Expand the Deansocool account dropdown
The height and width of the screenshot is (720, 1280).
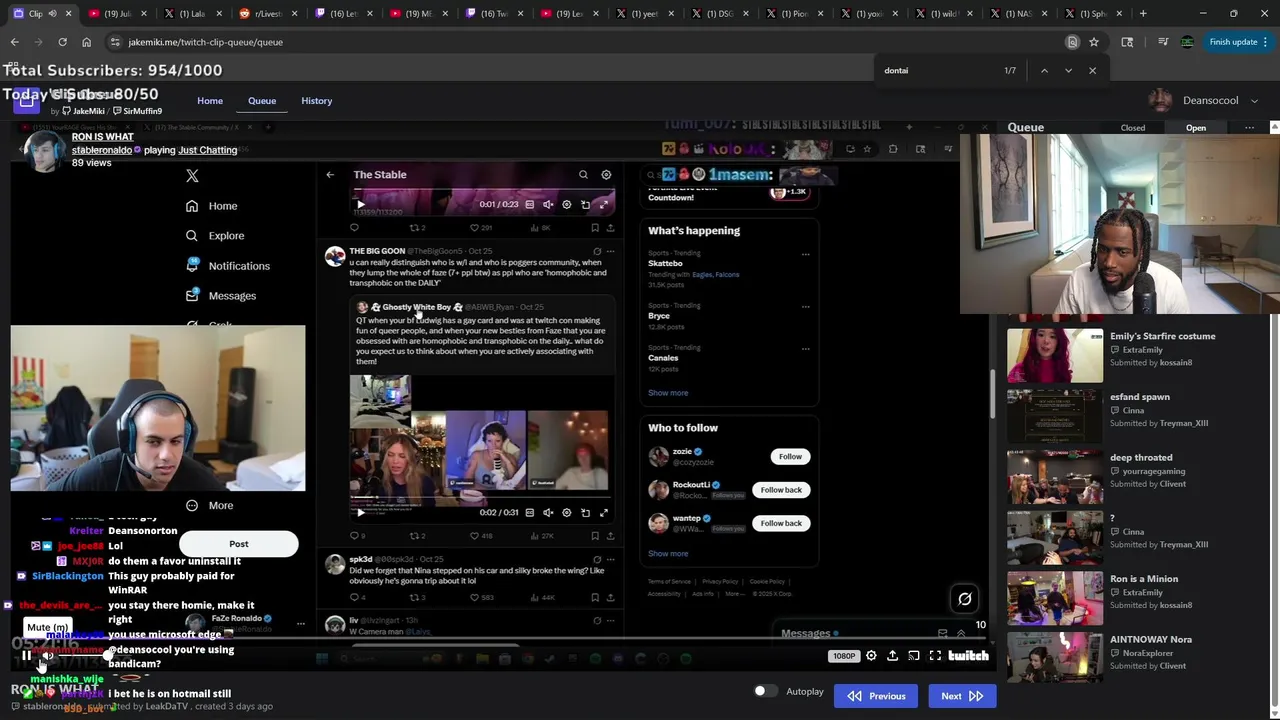1254,100
